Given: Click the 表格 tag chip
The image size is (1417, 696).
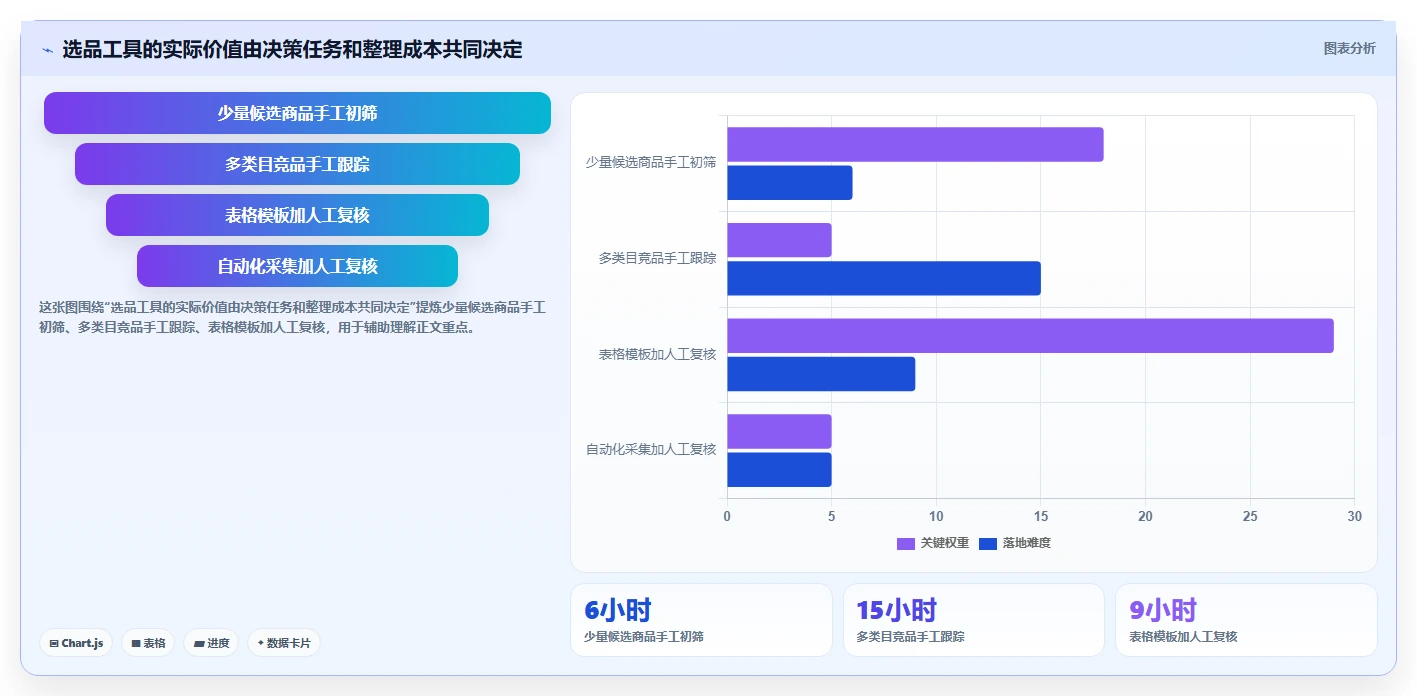Looking at the screenshot, I should (148, 643).
